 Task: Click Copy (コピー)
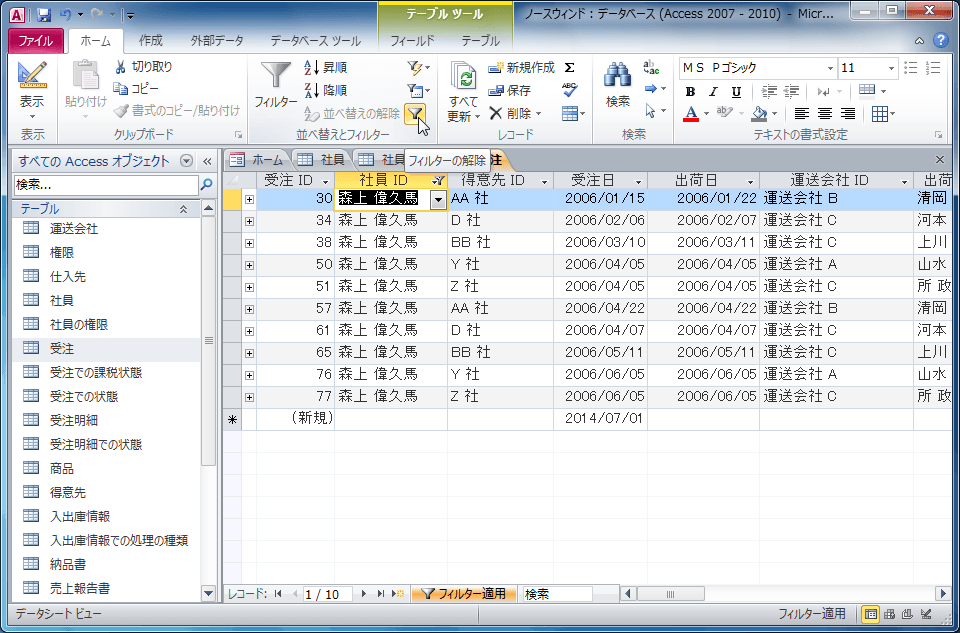(136, 89)
